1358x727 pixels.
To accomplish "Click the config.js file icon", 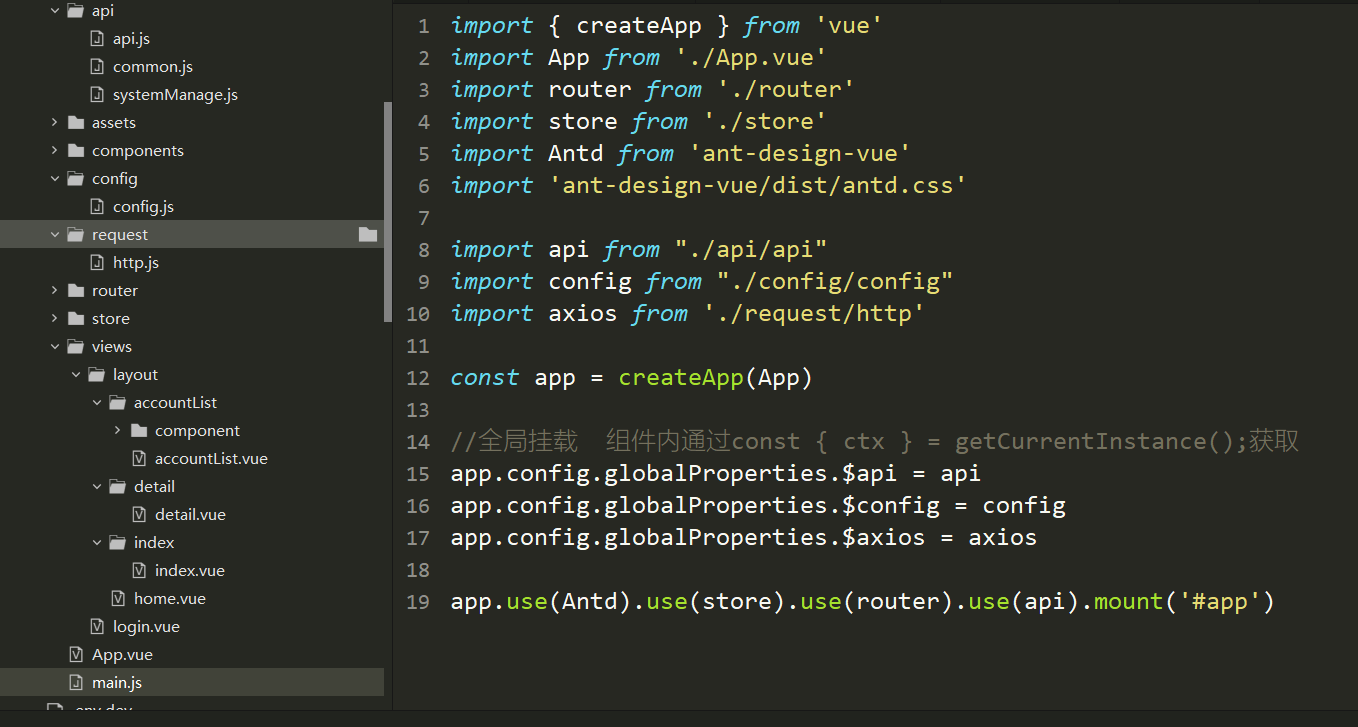I will [97, 207].
